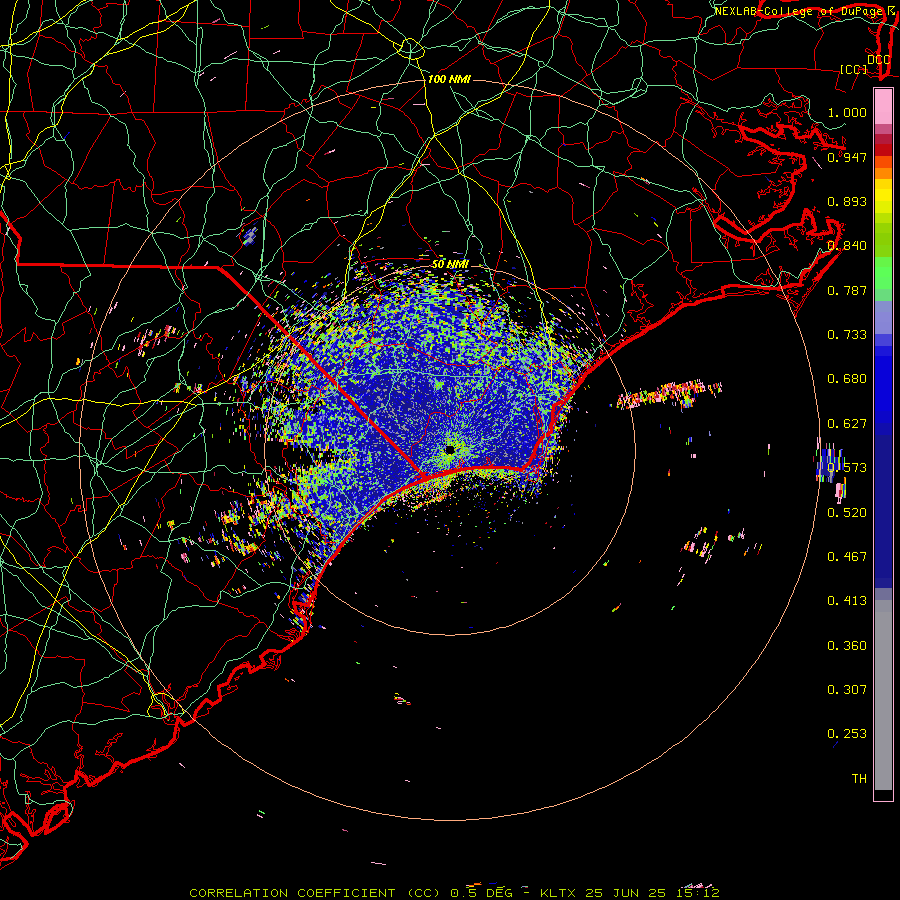Click the 100 NMI range ring label
The width and height of the screenshot is (900, 900).
click(x=449, y=79)
